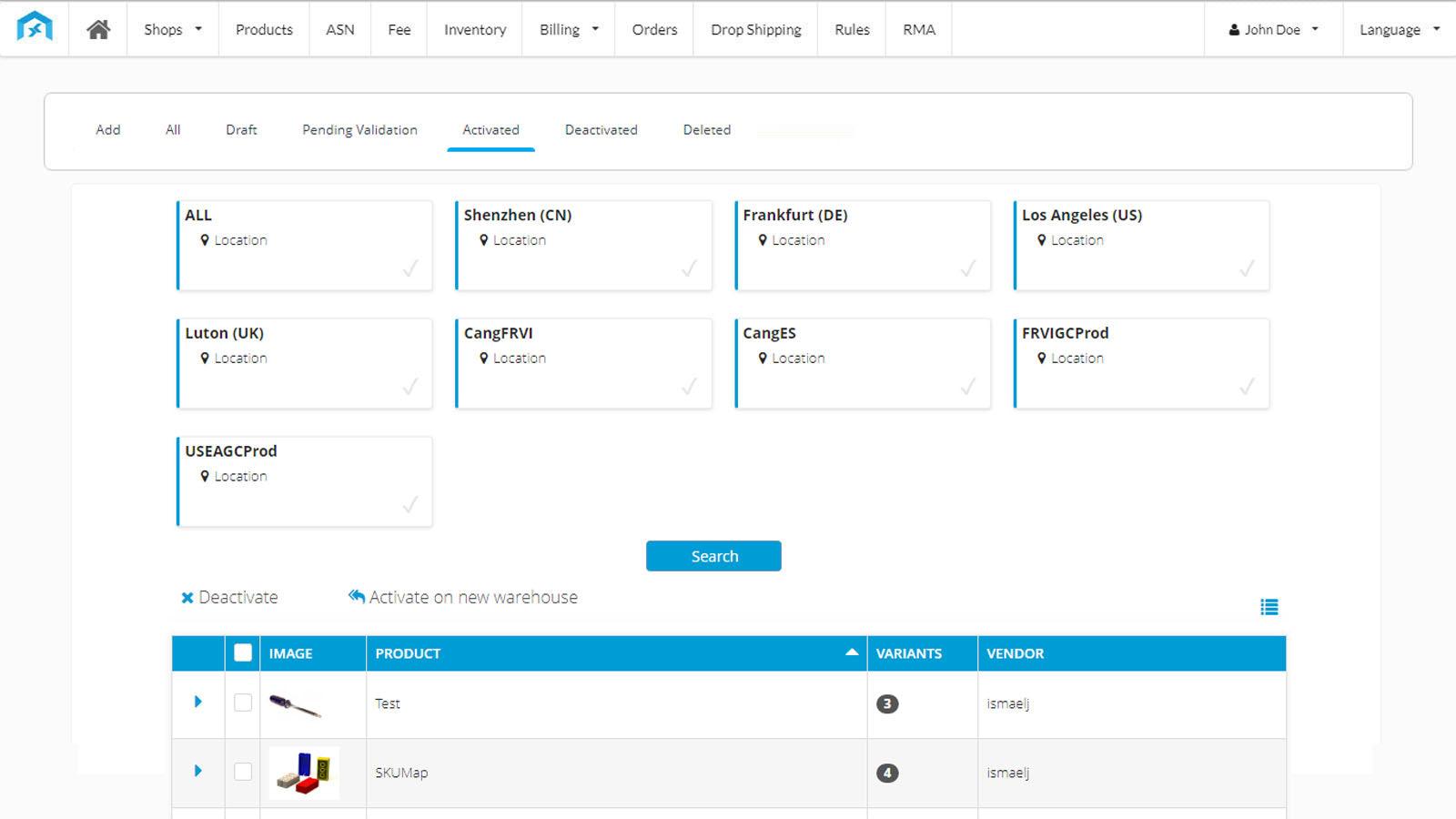The image size is (1456, 819).
Task: Select the Frankfurt (DE) warehouse card
Action: (x=862, y=246)
